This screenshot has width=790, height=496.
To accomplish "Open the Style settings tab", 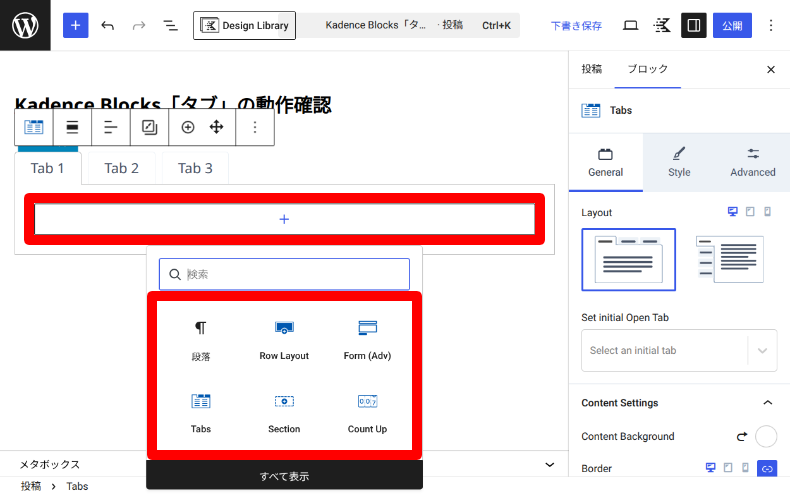I will (679, 162).
